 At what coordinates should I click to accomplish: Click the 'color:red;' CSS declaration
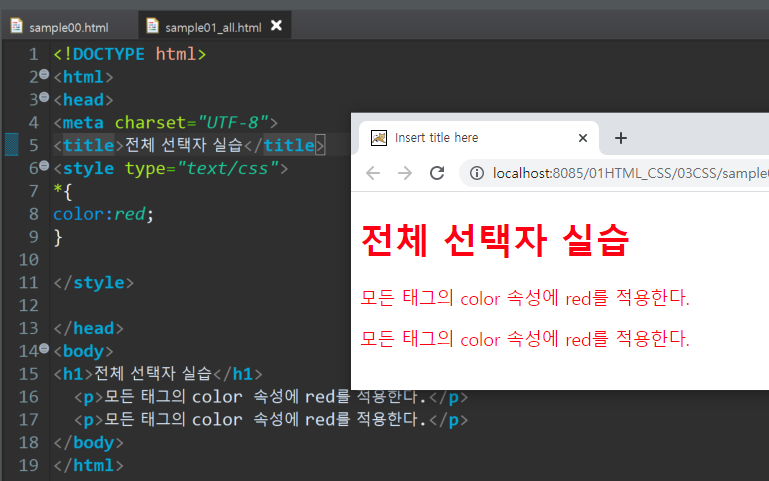[x=103, y=214]
